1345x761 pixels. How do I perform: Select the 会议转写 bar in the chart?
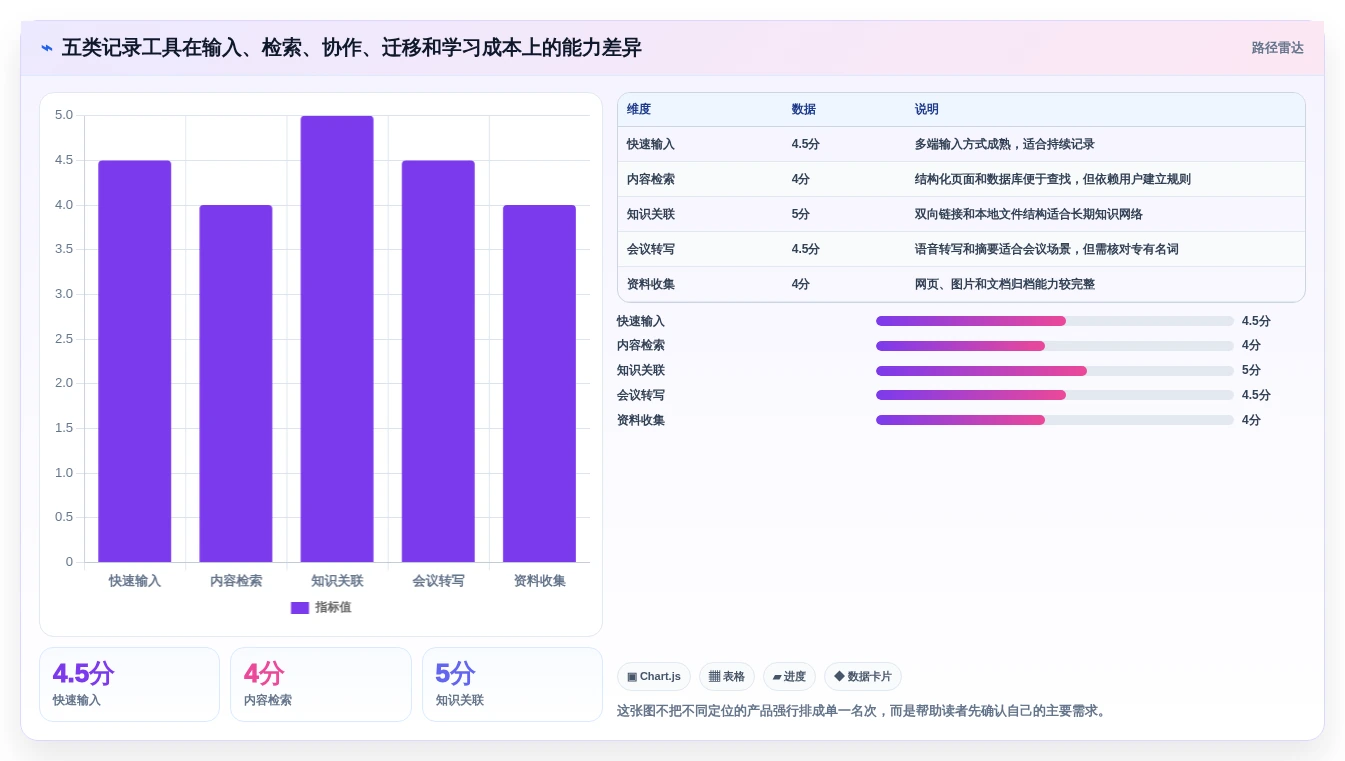(x=438, y=361)
